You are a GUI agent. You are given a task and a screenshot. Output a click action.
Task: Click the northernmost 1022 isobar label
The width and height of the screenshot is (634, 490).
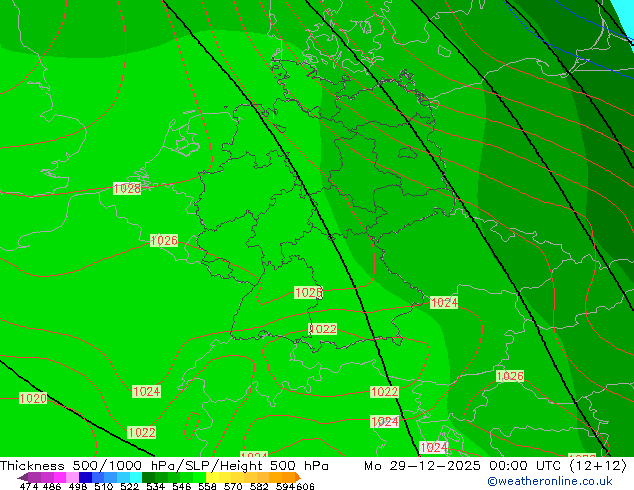[x=323, y=329]
